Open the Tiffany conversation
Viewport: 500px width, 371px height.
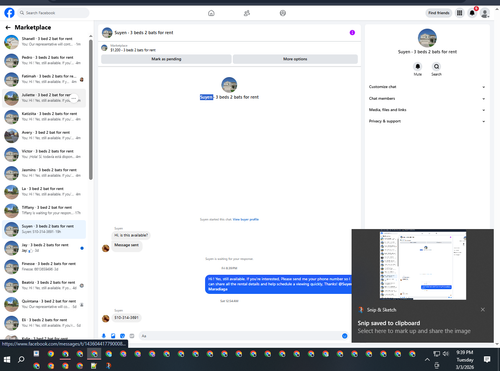44,210
